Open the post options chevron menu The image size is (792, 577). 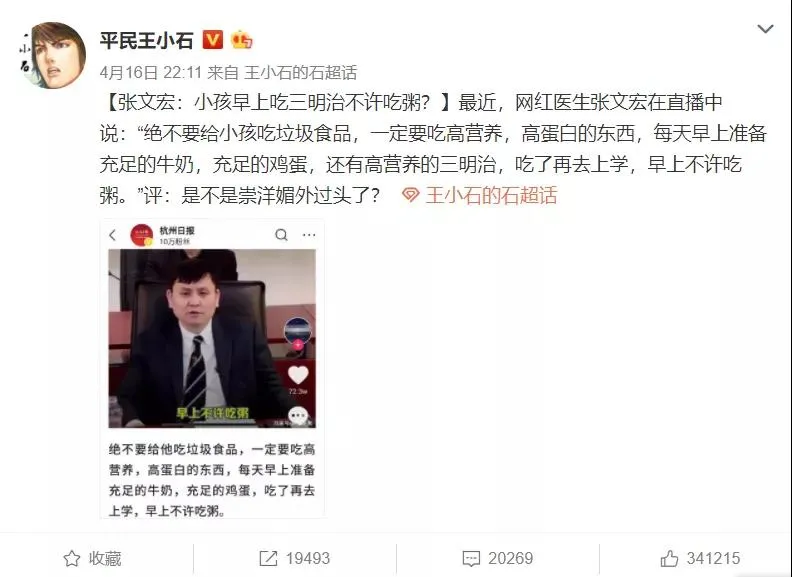765,29
